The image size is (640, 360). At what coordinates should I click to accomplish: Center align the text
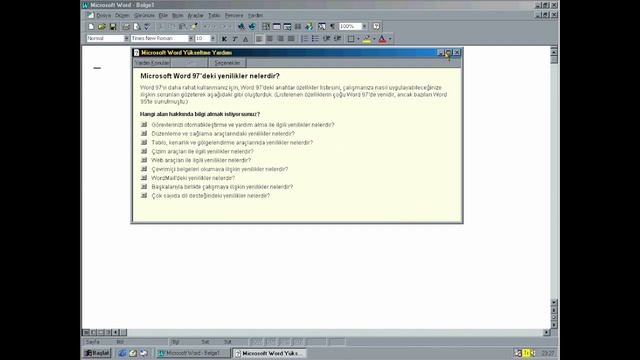(270, 39)
